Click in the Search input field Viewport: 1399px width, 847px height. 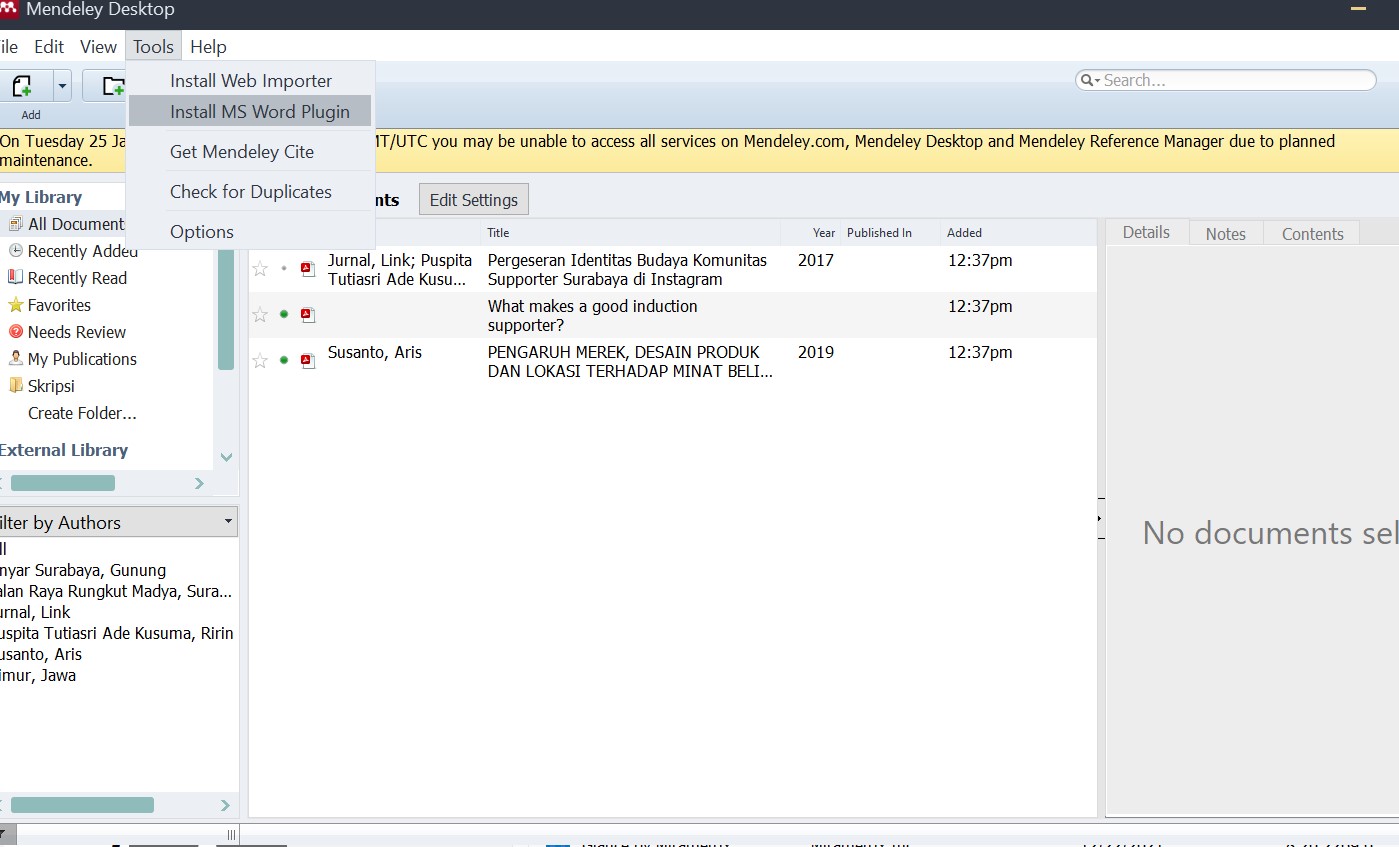tap(1235, 81)
